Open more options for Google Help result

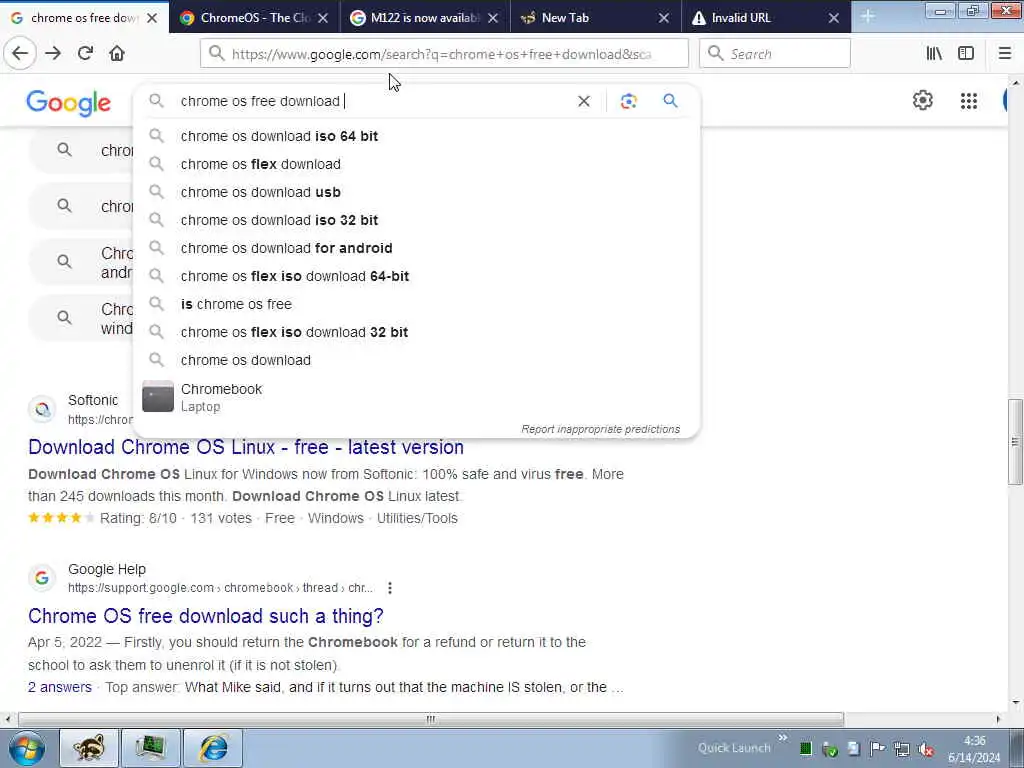click(390, 588)
